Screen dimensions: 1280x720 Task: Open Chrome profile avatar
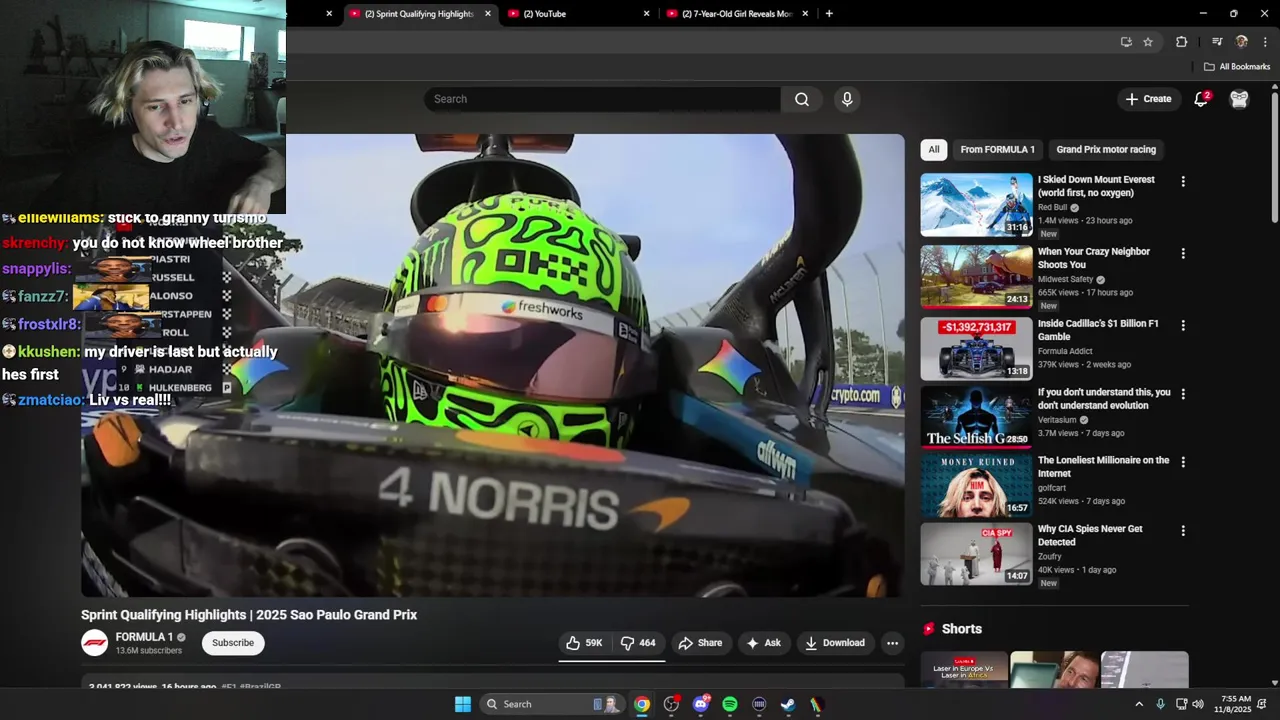tap(1242, 42)
